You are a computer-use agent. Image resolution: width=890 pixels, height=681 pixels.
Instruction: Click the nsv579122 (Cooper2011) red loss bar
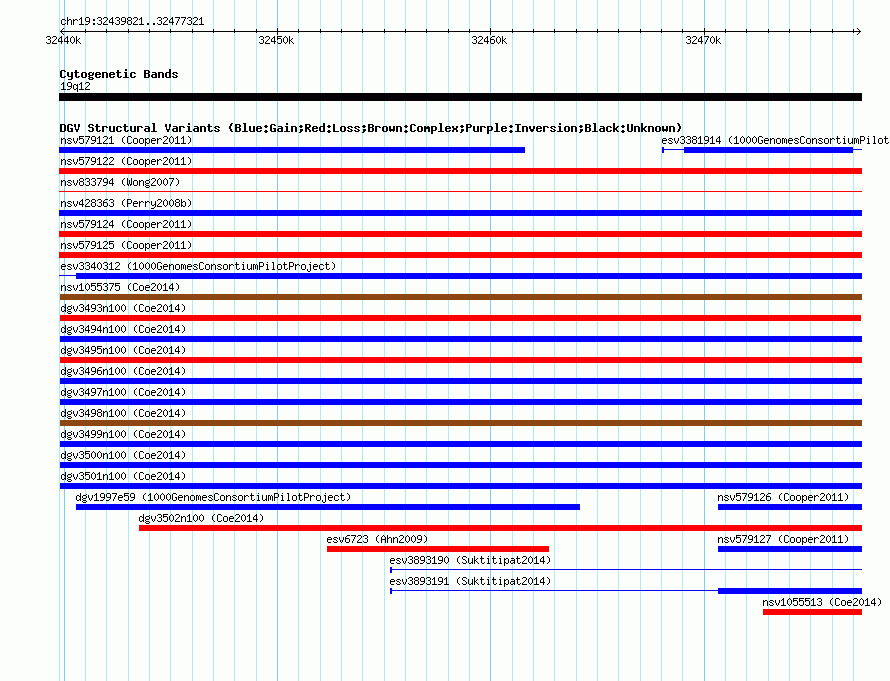click(x=460, y=171)
